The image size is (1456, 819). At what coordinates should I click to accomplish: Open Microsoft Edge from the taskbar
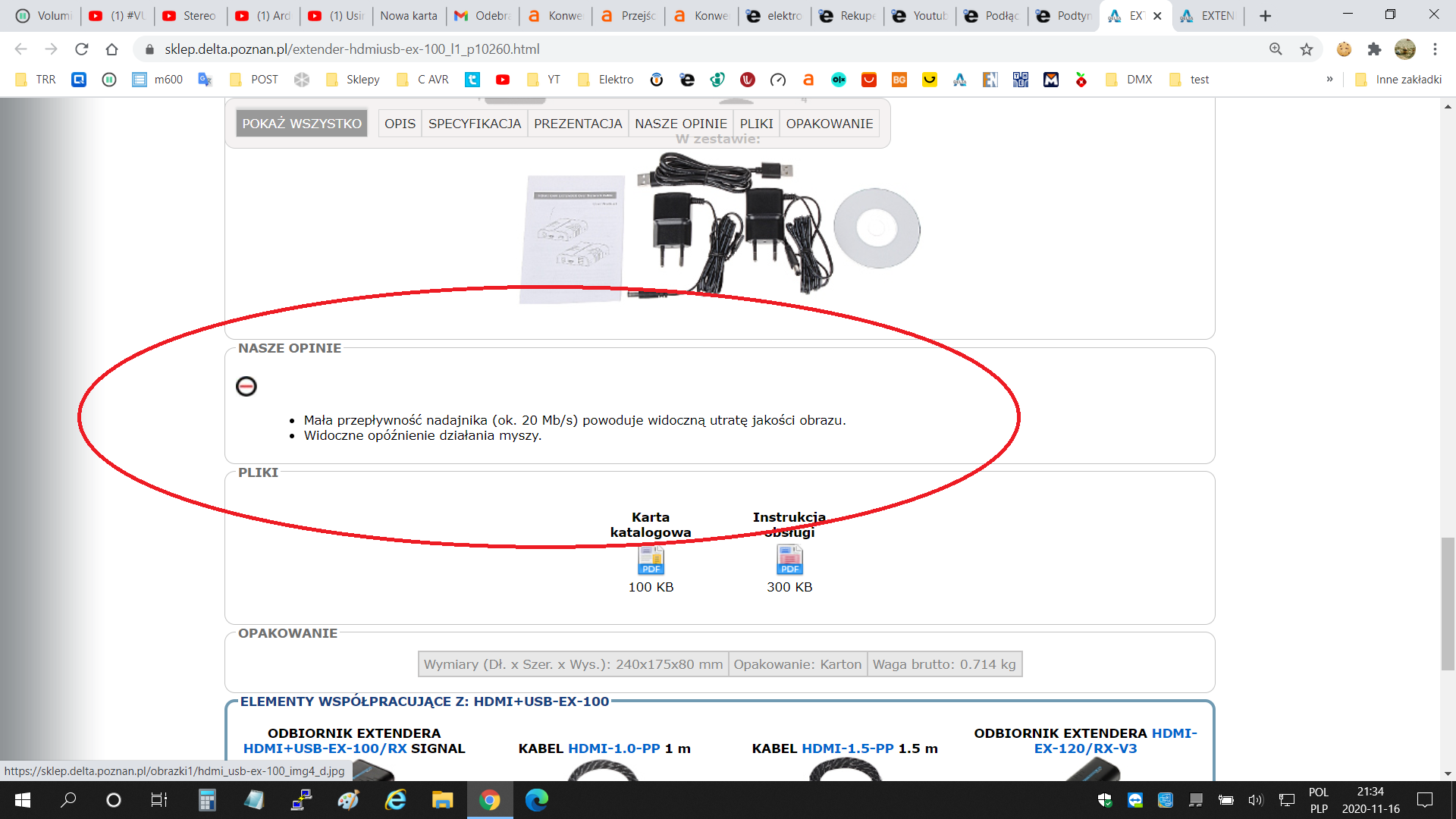point(537,800)
